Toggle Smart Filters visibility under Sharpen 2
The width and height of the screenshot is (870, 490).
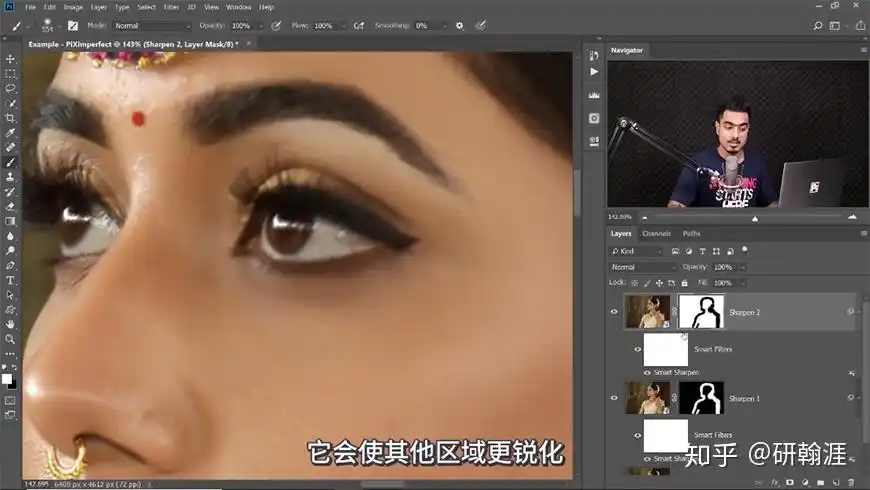tap(638, 350)
